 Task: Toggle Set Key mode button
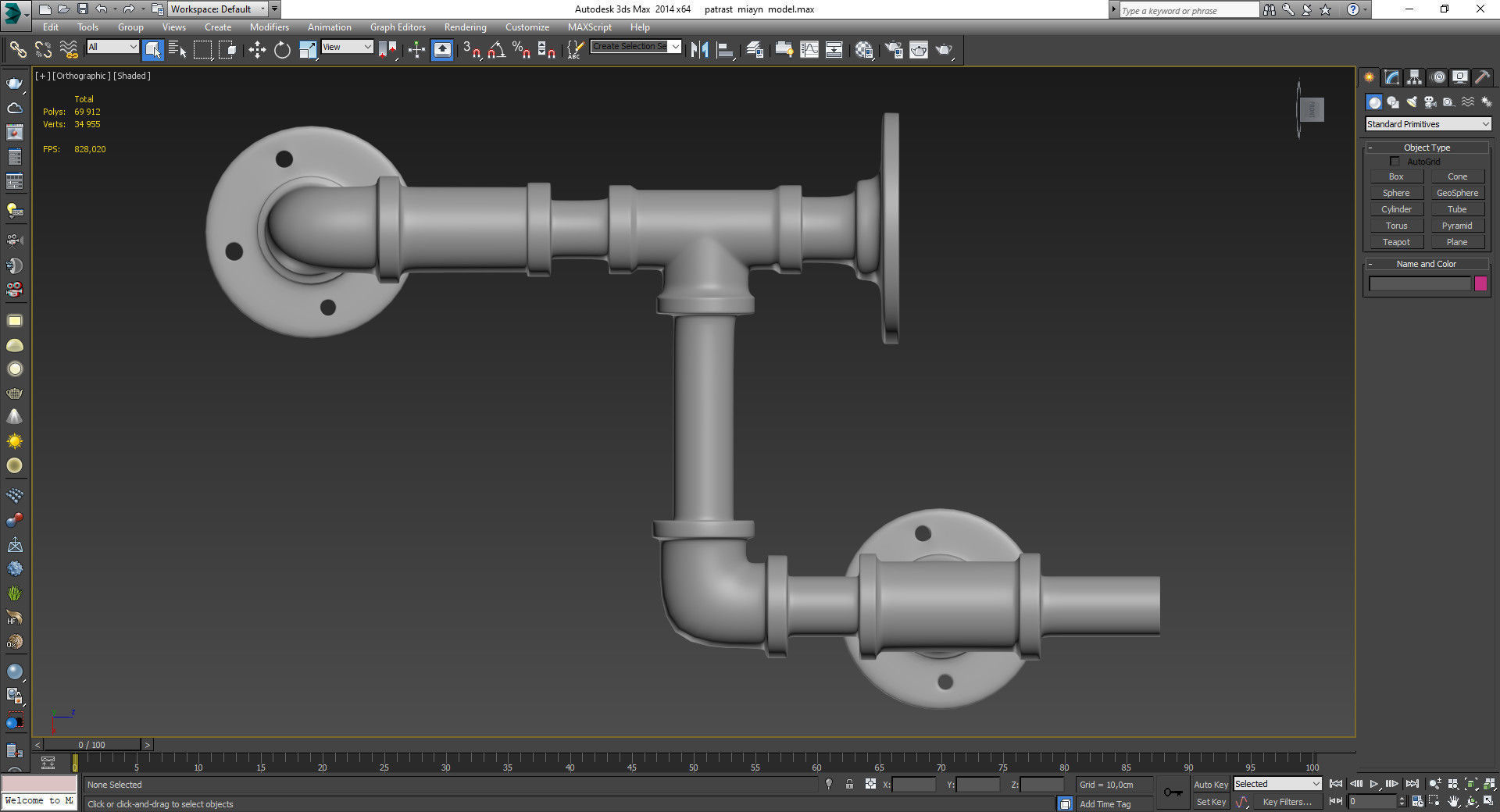coord(1210,802)
